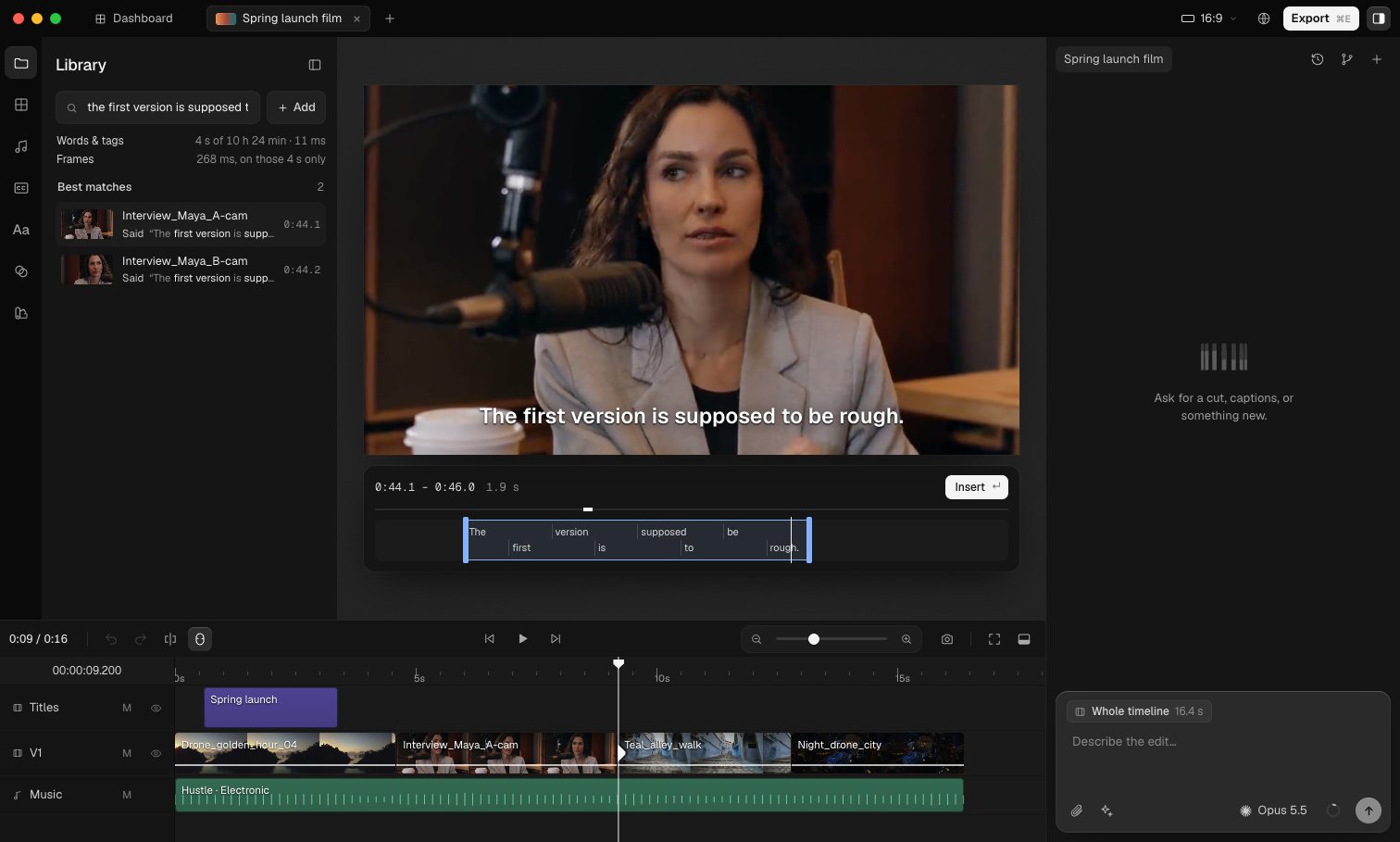The height and width of the screenshot is (842, 1400).
Task: Open the Whole timeline scope selector
Action: (x=1139, y=711)
